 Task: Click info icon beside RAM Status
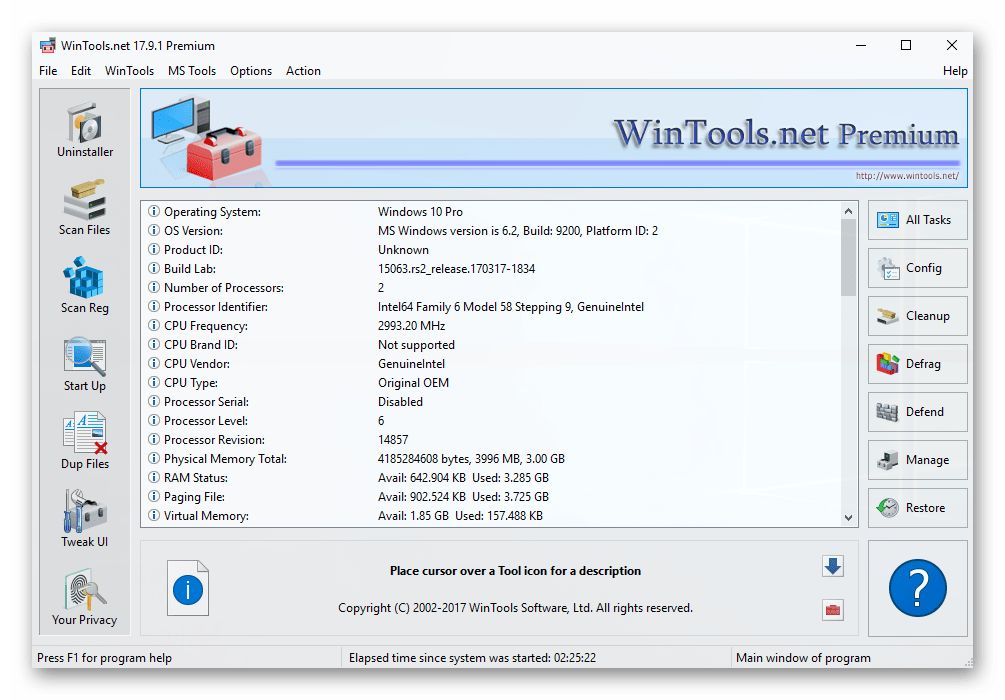[x=154, y=477]
